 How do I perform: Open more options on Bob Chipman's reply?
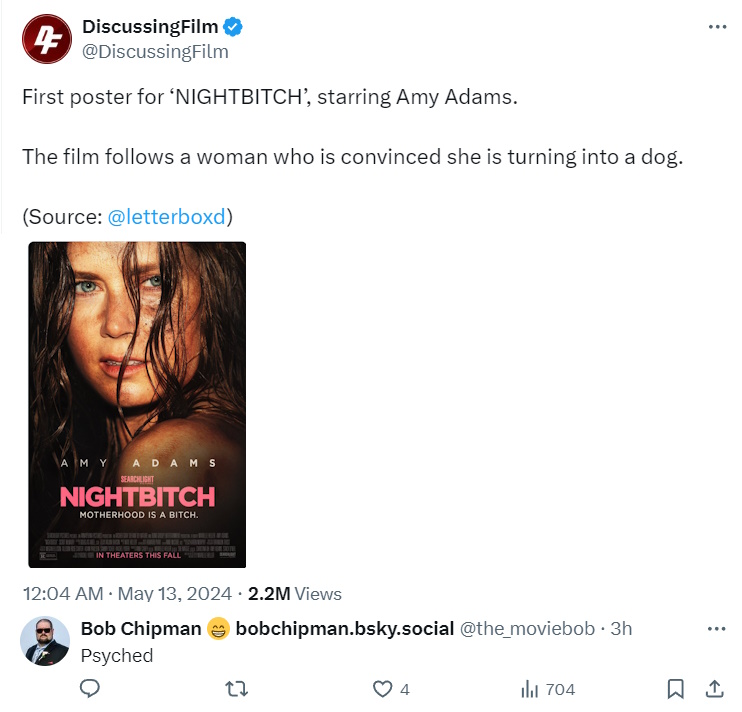(x=717, y=629)
